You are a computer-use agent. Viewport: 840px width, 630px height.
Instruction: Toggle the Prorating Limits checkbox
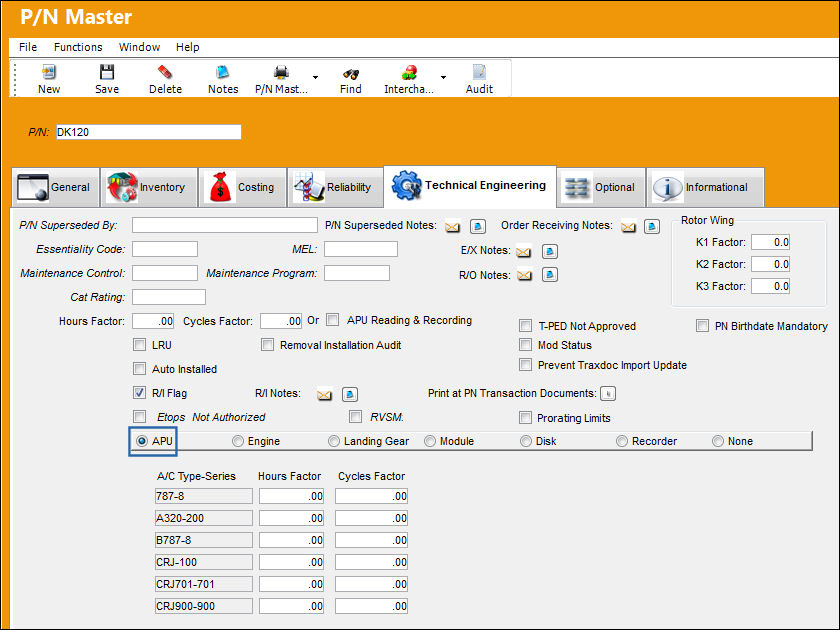(526, 417)
